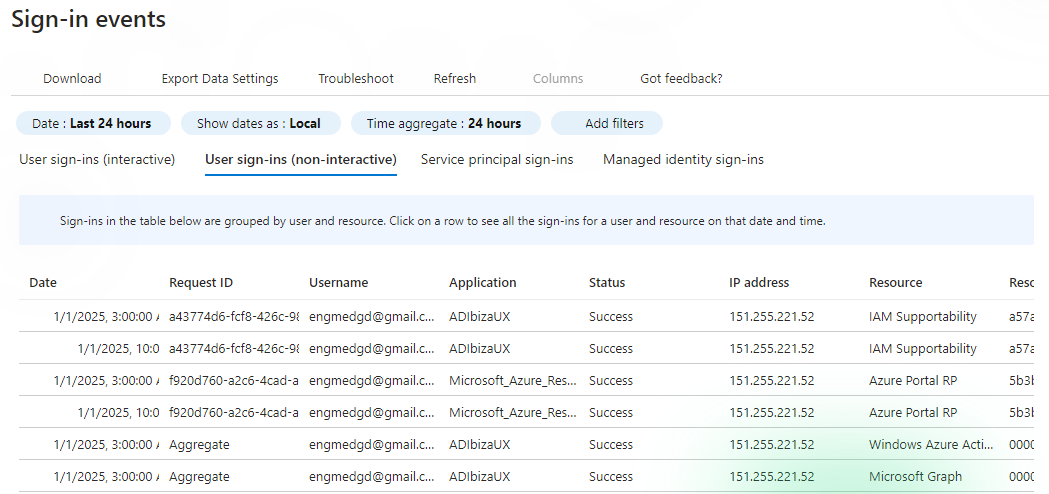
Task: Click the username in the Microsoft Graph row
Action: (x=371, y=477)
